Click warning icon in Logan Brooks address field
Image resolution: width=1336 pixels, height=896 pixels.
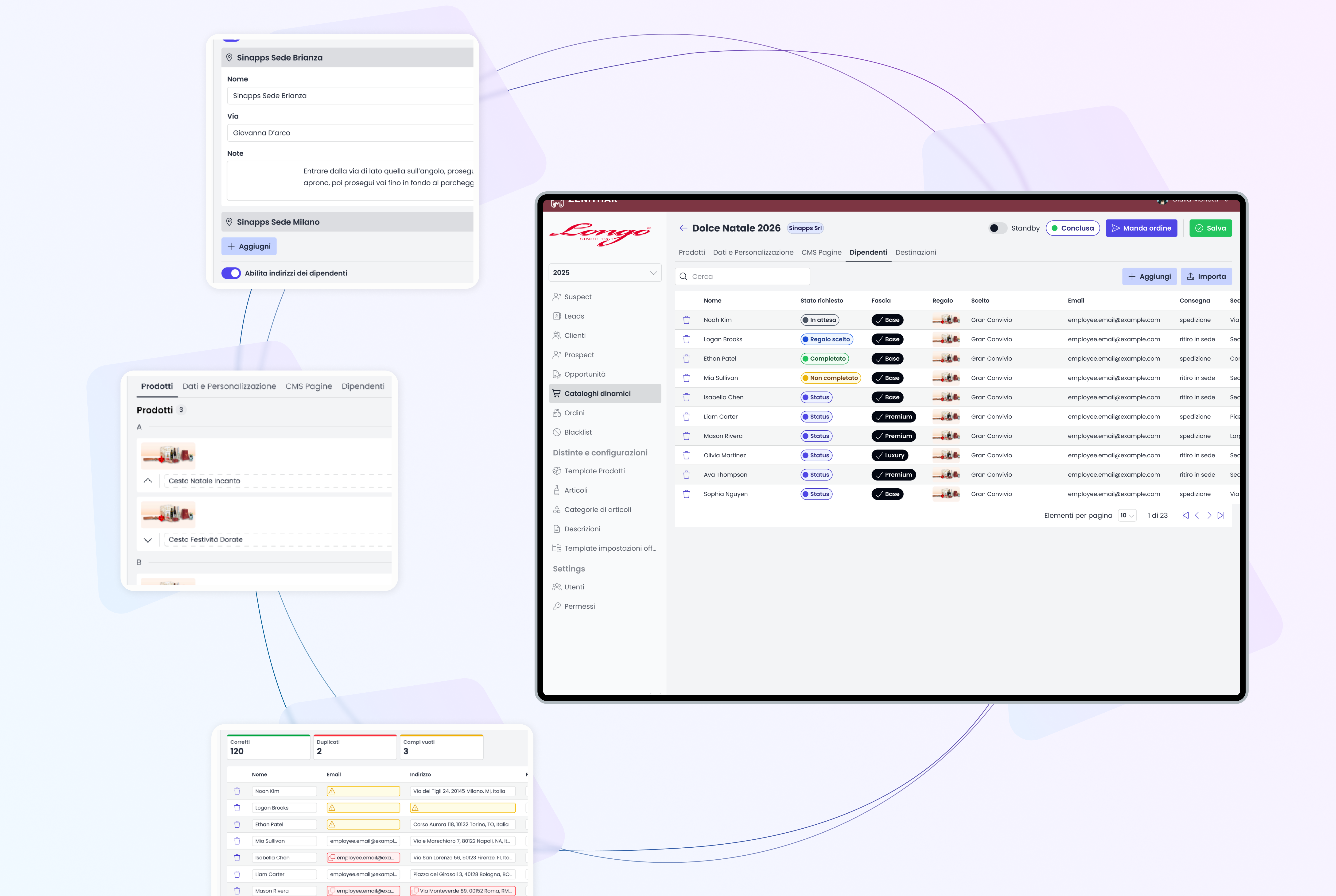tap(415, 808)
